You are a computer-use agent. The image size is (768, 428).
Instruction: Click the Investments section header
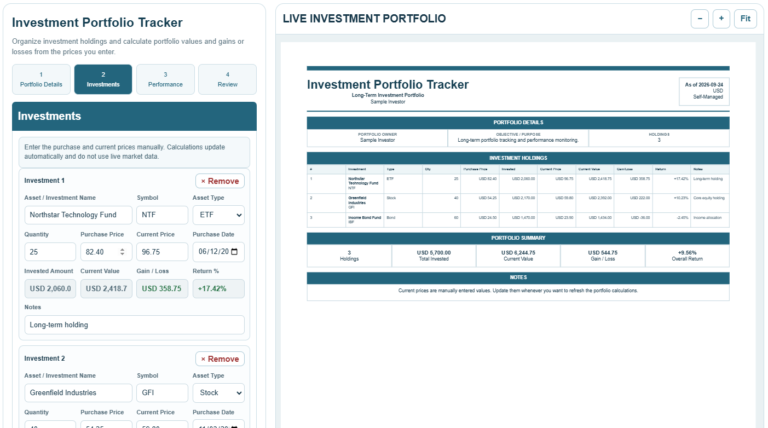(x=134, y=116)
